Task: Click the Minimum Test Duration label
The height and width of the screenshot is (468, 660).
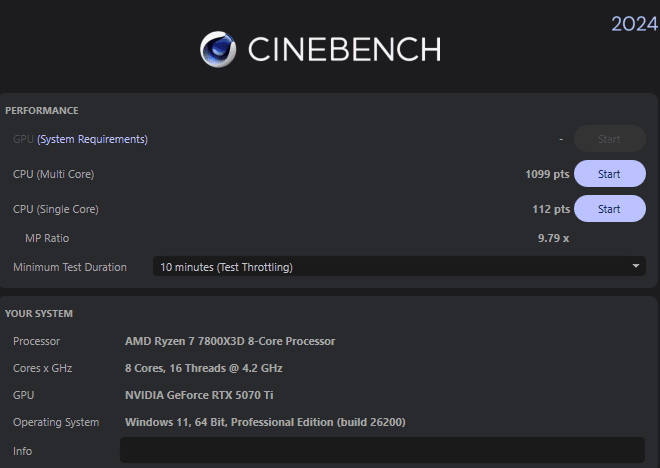Action: 70,267
